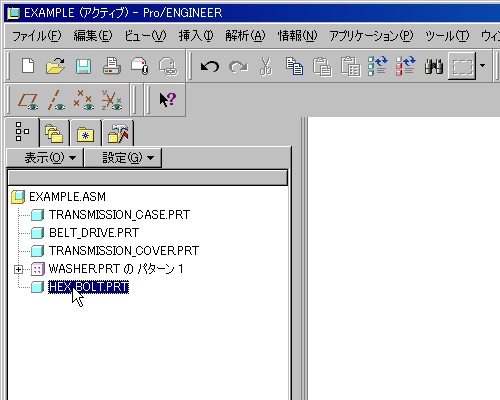
Task: Activate the context-sensitive help pointer
Action: (x=167, y=100)
